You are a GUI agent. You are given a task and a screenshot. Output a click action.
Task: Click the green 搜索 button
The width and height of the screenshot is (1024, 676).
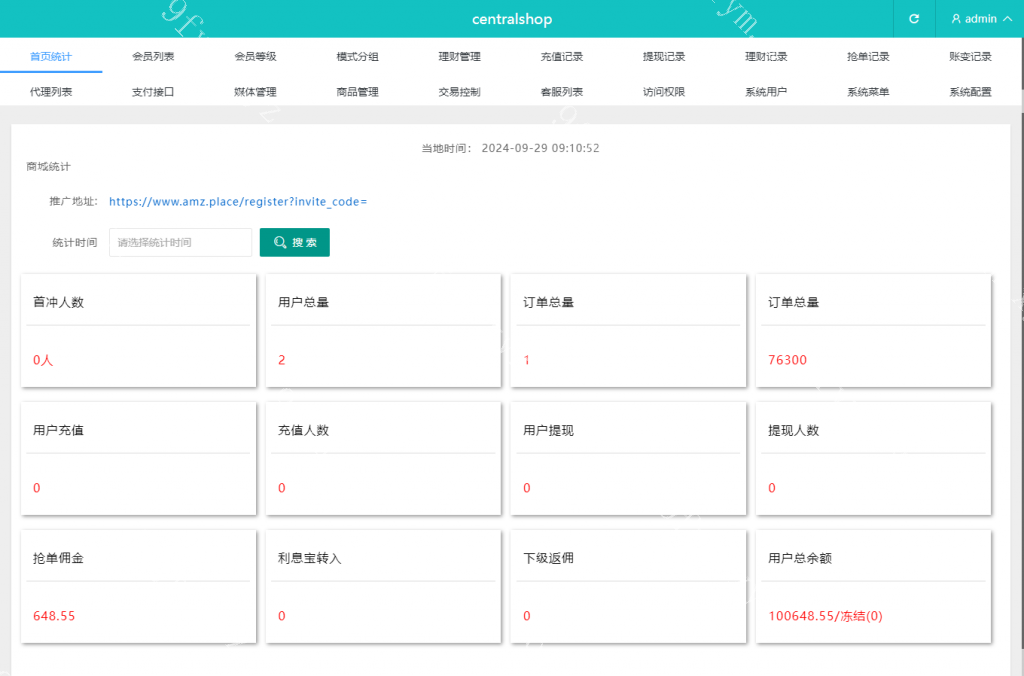(295, 242)
